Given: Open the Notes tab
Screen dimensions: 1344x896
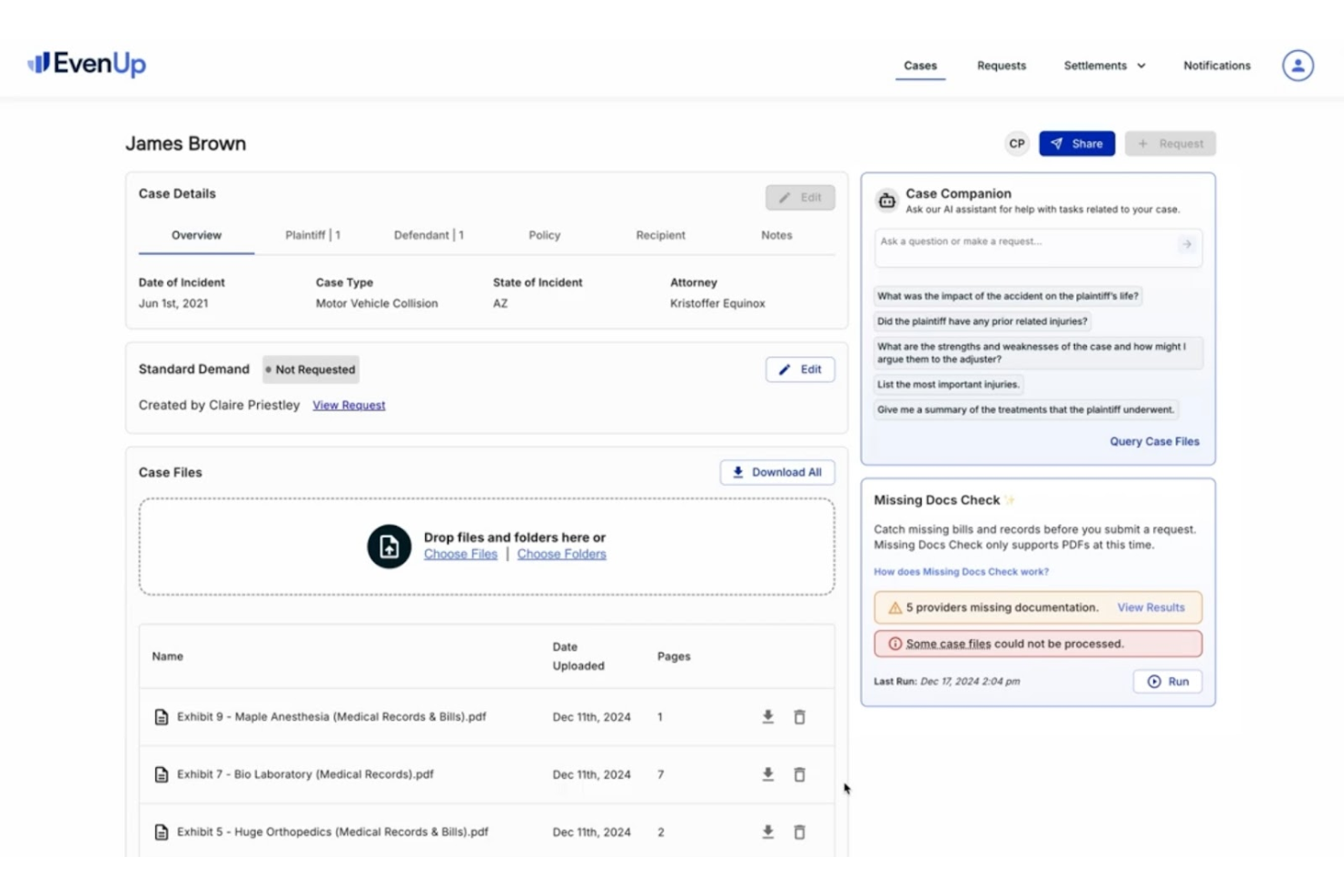Looking at the screenshot, I should (x=776, y=235).
